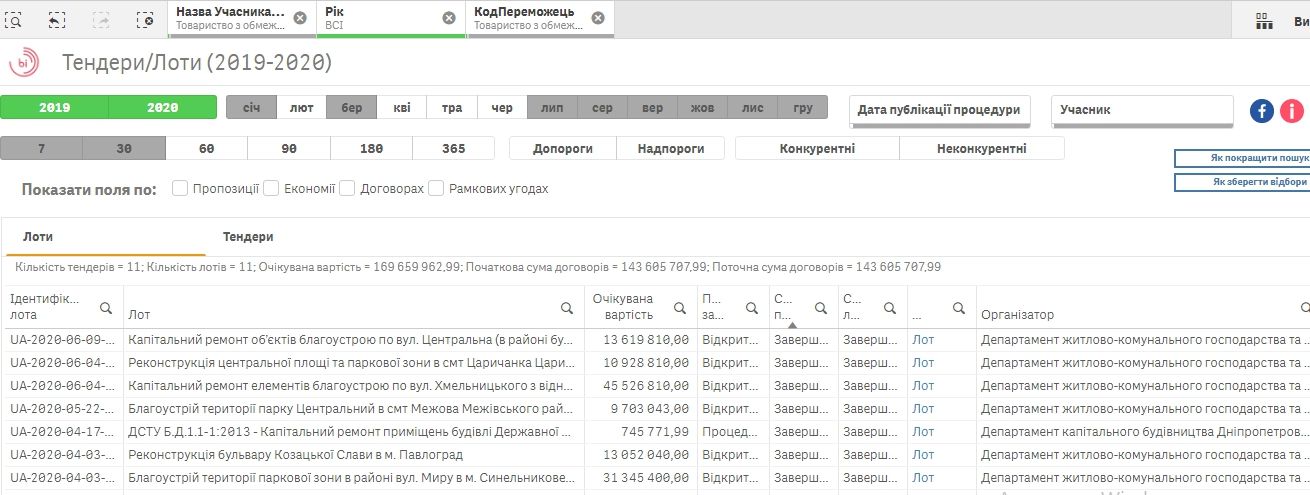
Task: Select month січ
Action: point(251,107)
